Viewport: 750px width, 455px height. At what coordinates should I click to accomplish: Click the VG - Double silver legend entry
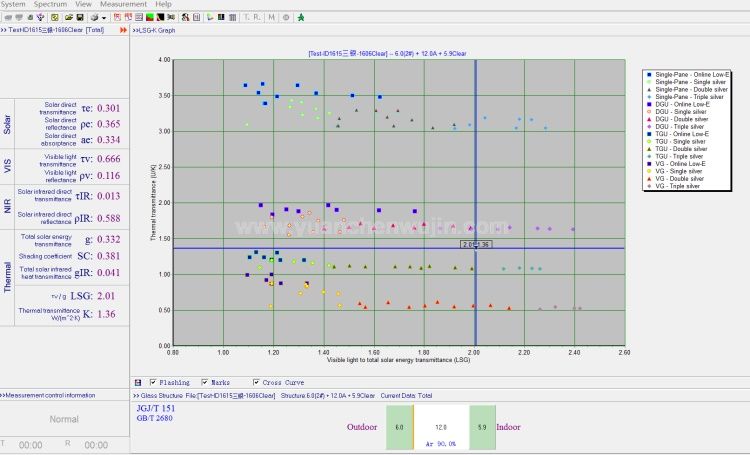coord(676,178)
